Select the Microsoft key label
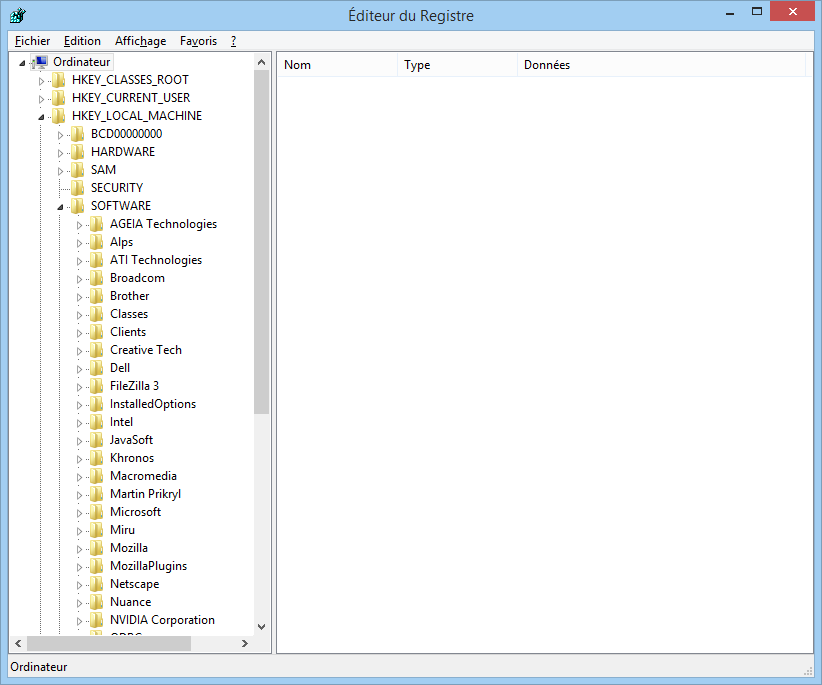822x685 pixels. (135, 512)
